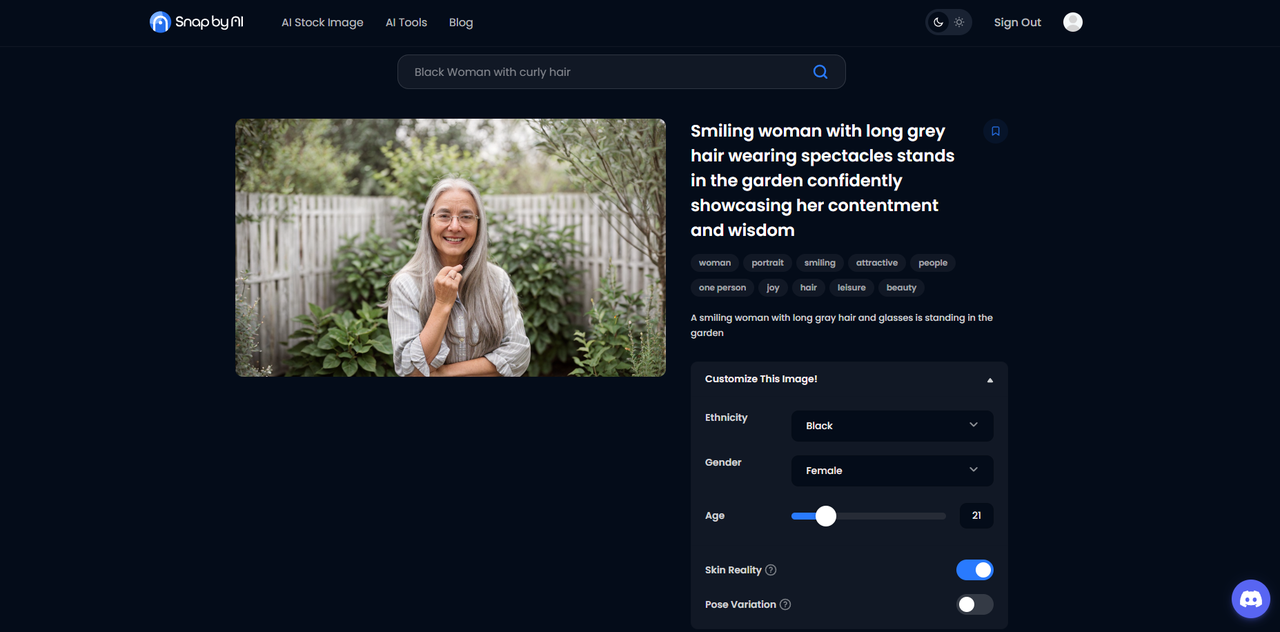
Task: Click the Sign Out link
Action: pos(1017,22)
